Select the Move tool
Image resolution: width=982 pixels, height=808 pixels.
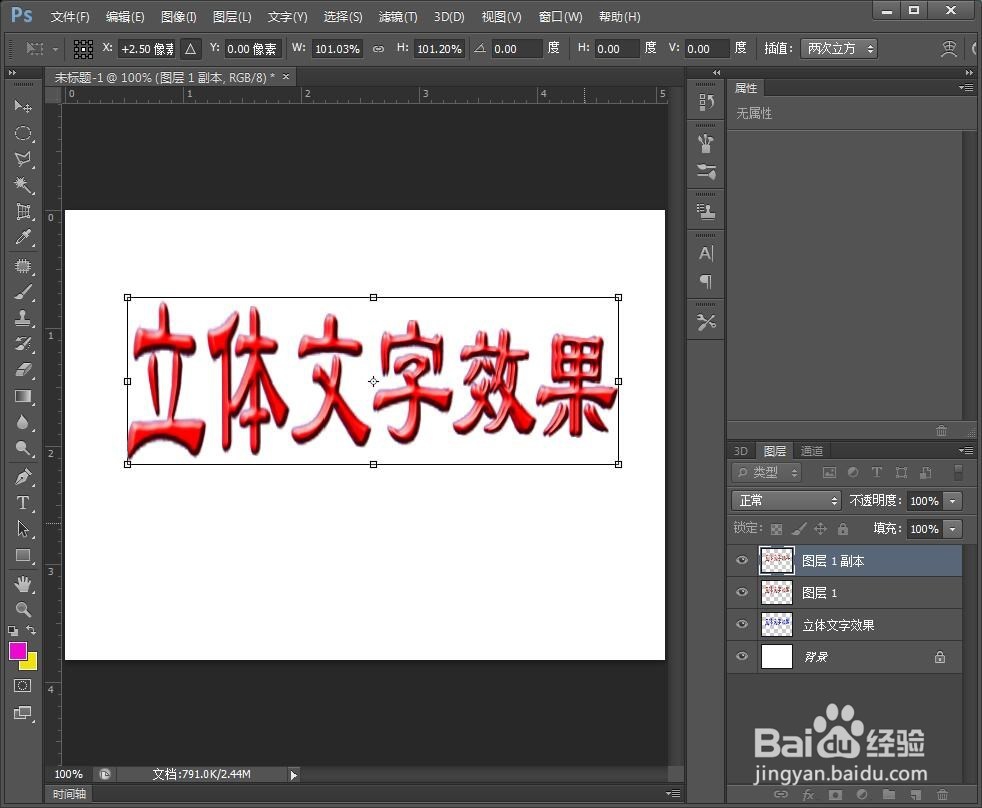(x=24, y=107)
